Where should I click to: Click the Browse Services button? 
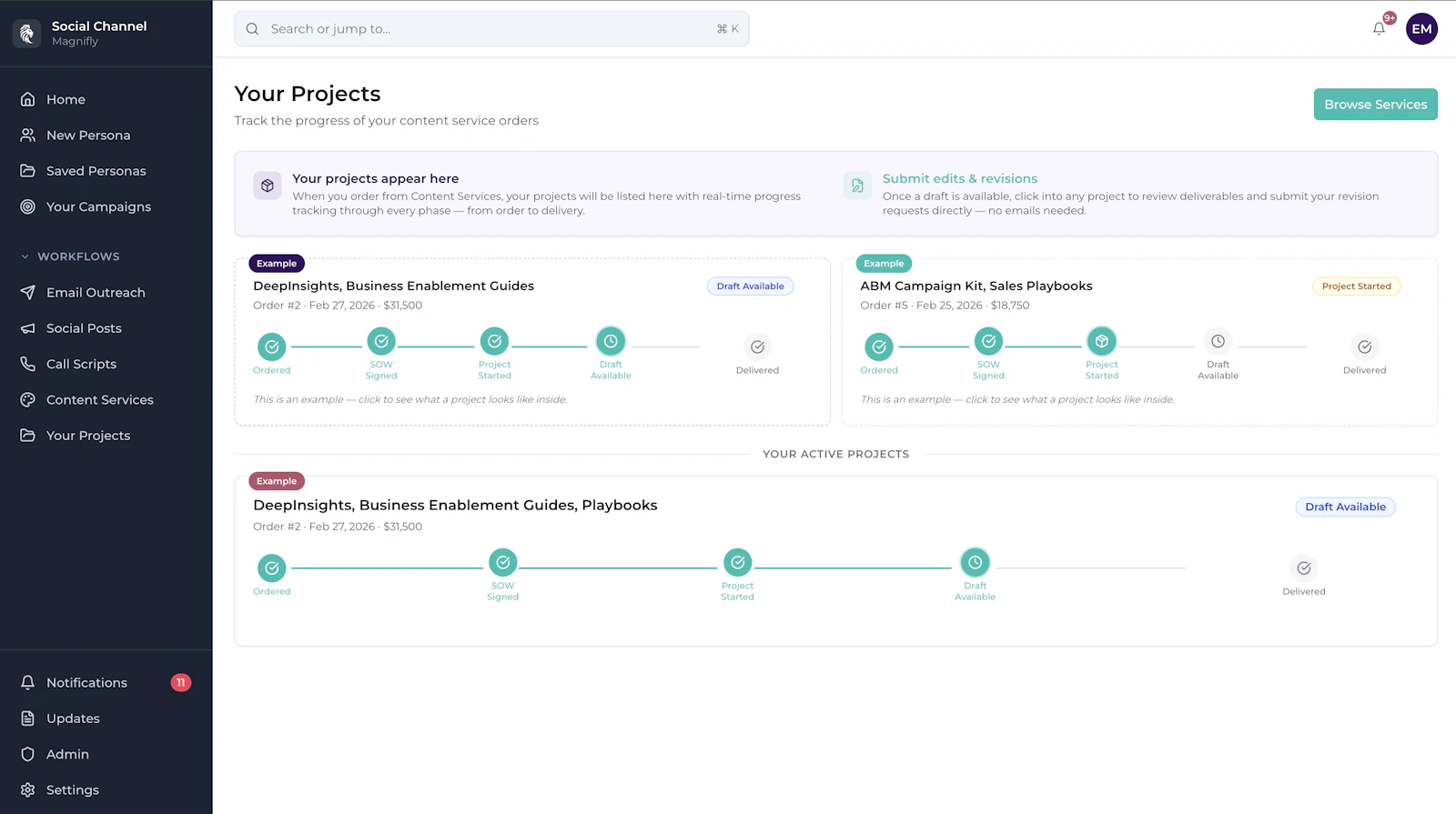pyautogui.click(x=1375, y=105)
